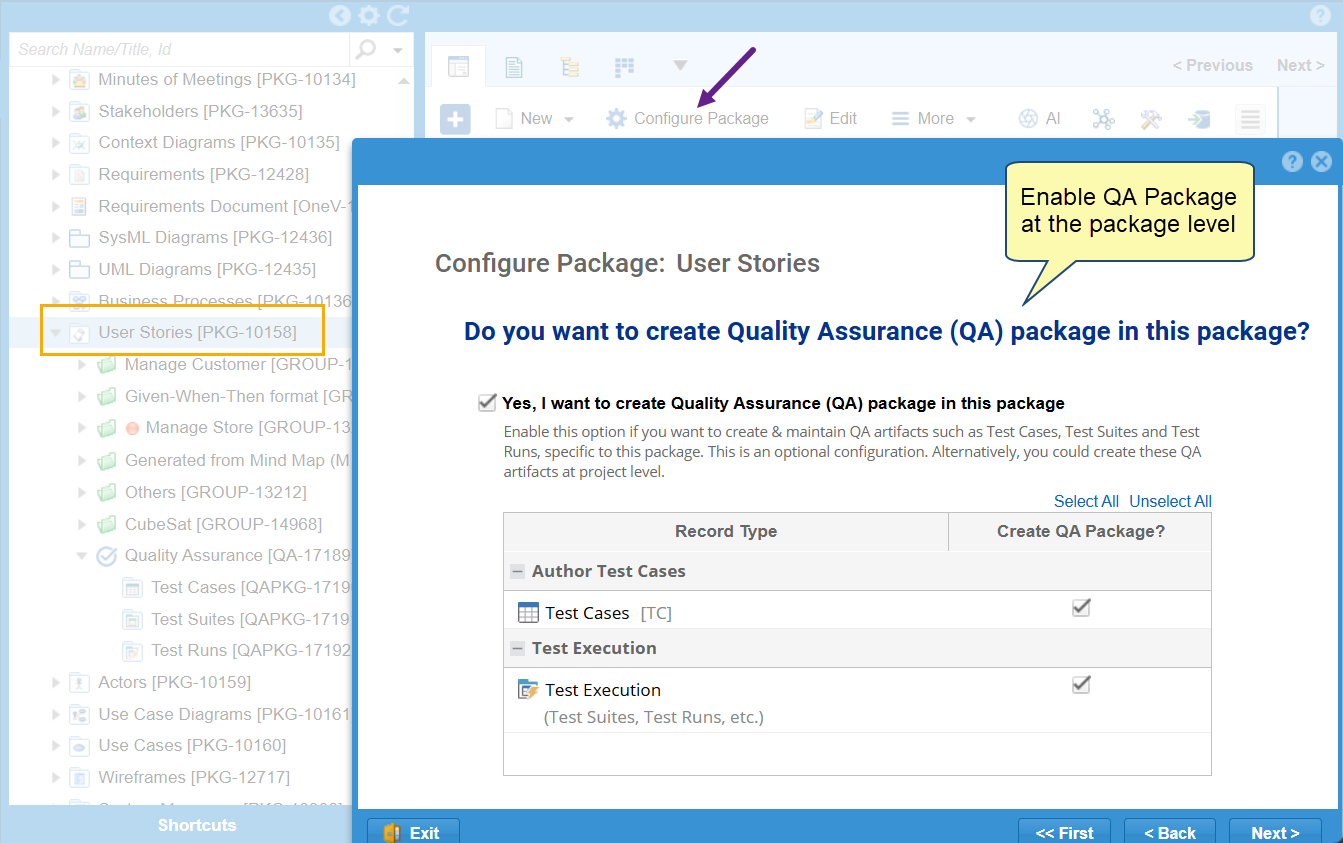Collapse Quality Assurance tree node
This screenshot has height=843, width=1343.
(83, 556)
